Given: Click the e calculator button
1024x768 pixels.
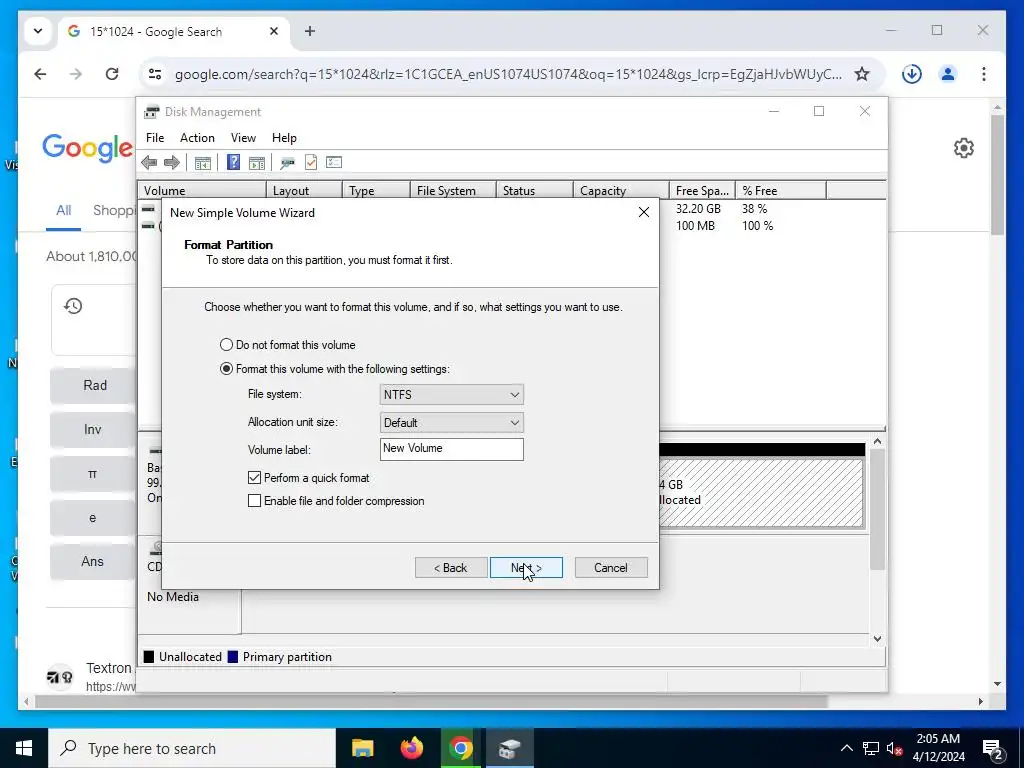Looking at the screenshot, I should tap(93, 517).
